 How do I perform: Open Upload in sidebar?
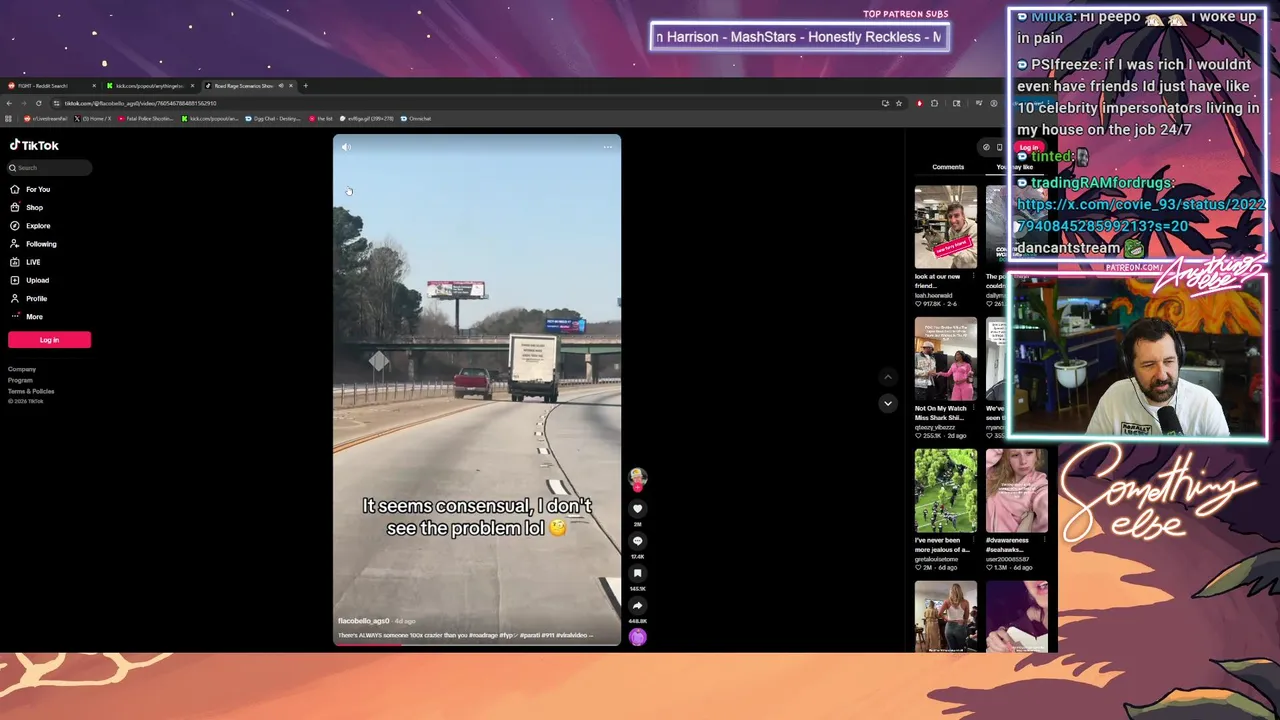(x=29, y=280)
